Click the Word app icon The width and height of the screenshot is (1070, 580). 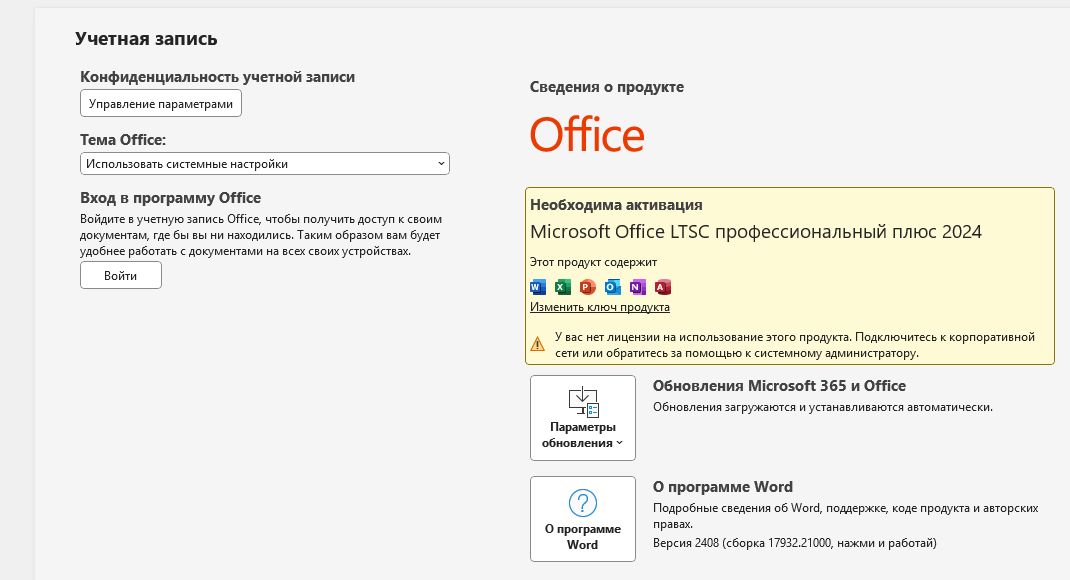538,287
